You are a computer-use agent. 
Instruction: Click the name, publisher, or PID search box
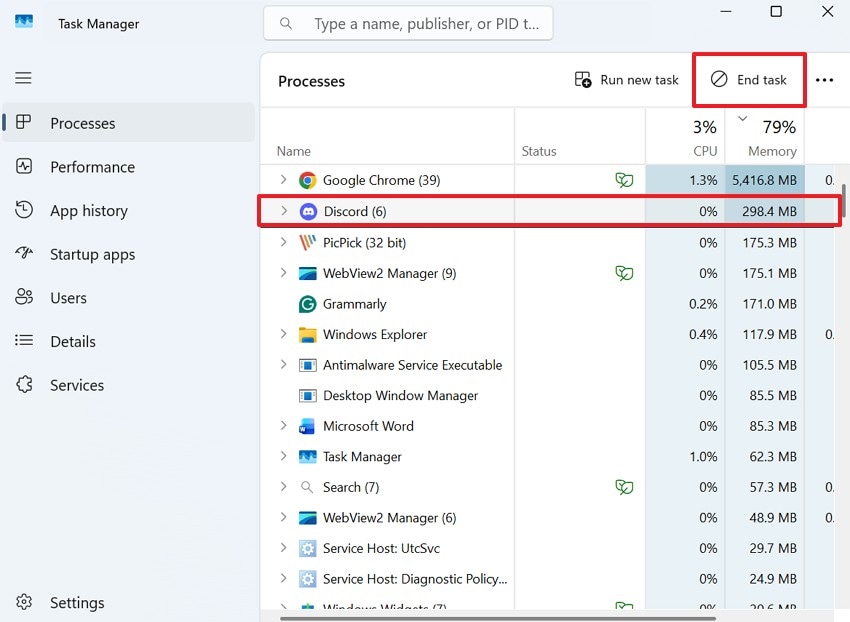408,23
